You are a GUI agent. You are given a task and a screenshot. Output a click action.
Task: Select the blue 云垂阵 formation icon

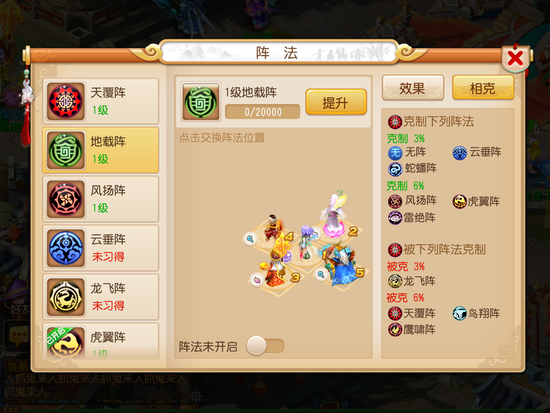point(66,248)
